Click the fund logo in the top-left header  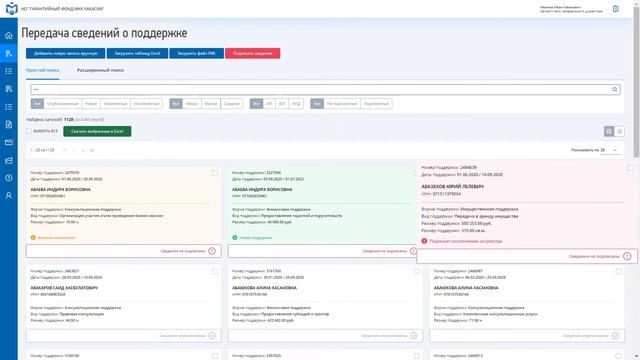(x=11, y=8)
